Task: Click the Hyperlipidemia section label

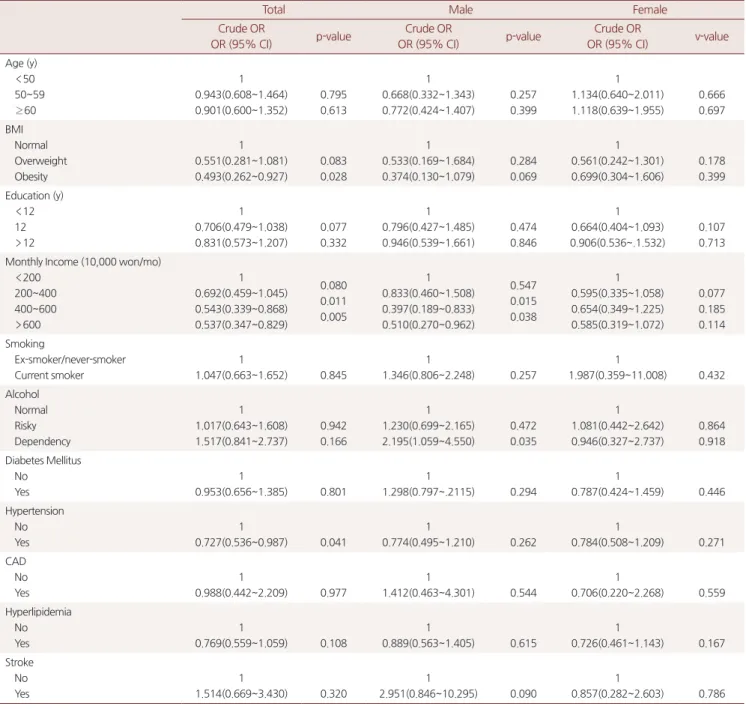Action: 38,611
